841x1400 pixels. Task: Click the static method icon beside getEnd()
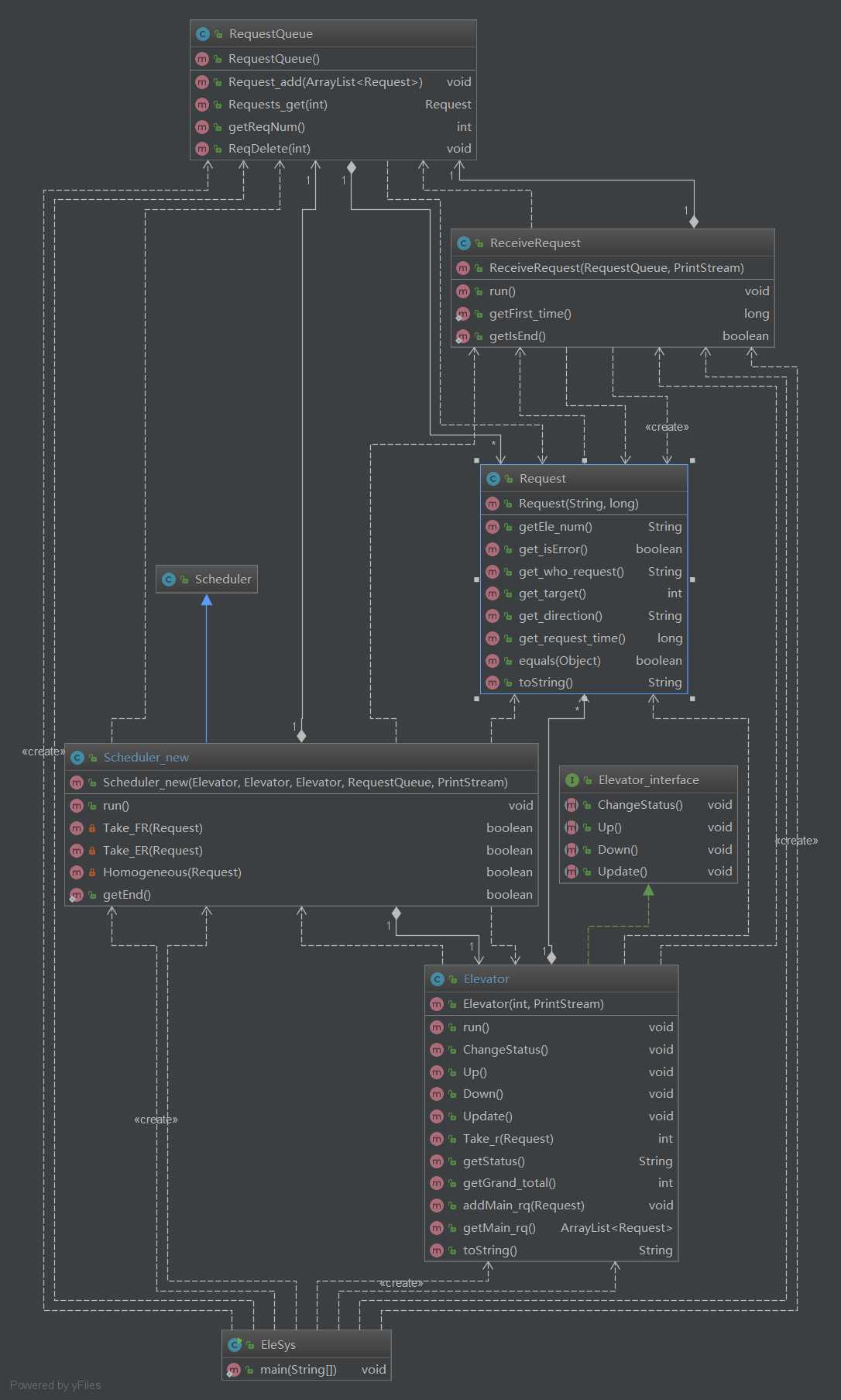pos(77,895)
